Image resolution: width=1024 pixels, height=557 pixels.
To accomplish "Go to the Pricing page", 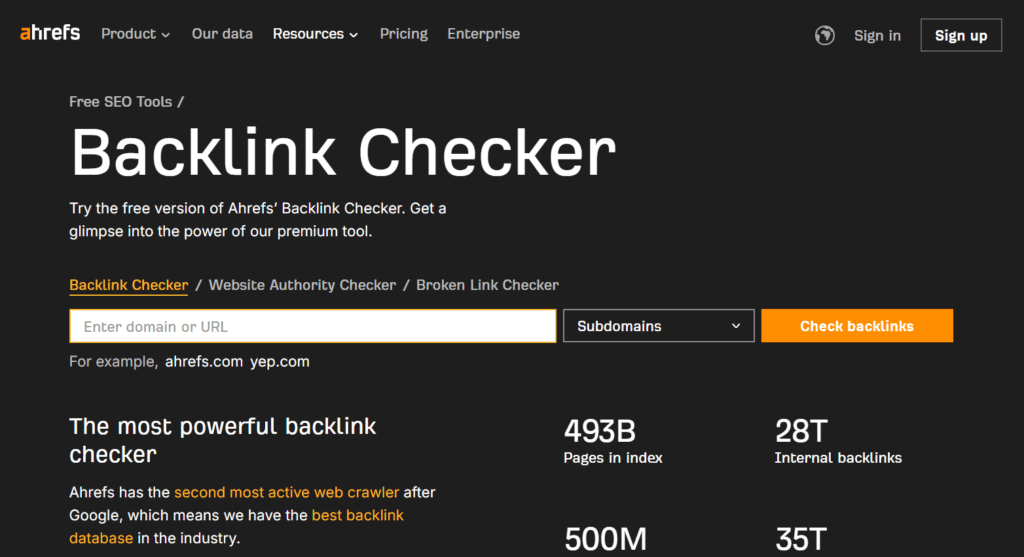I will pyautogui.click(x=403, y=34).
